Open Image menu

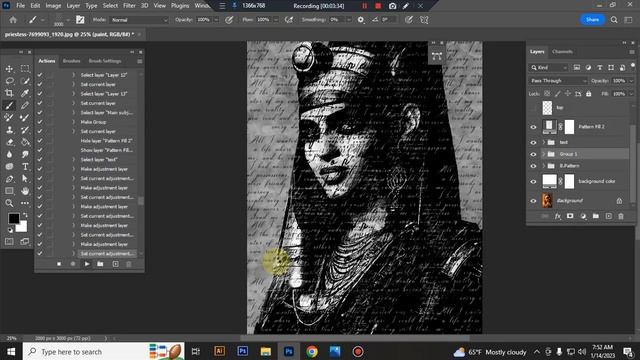[53, 6]
